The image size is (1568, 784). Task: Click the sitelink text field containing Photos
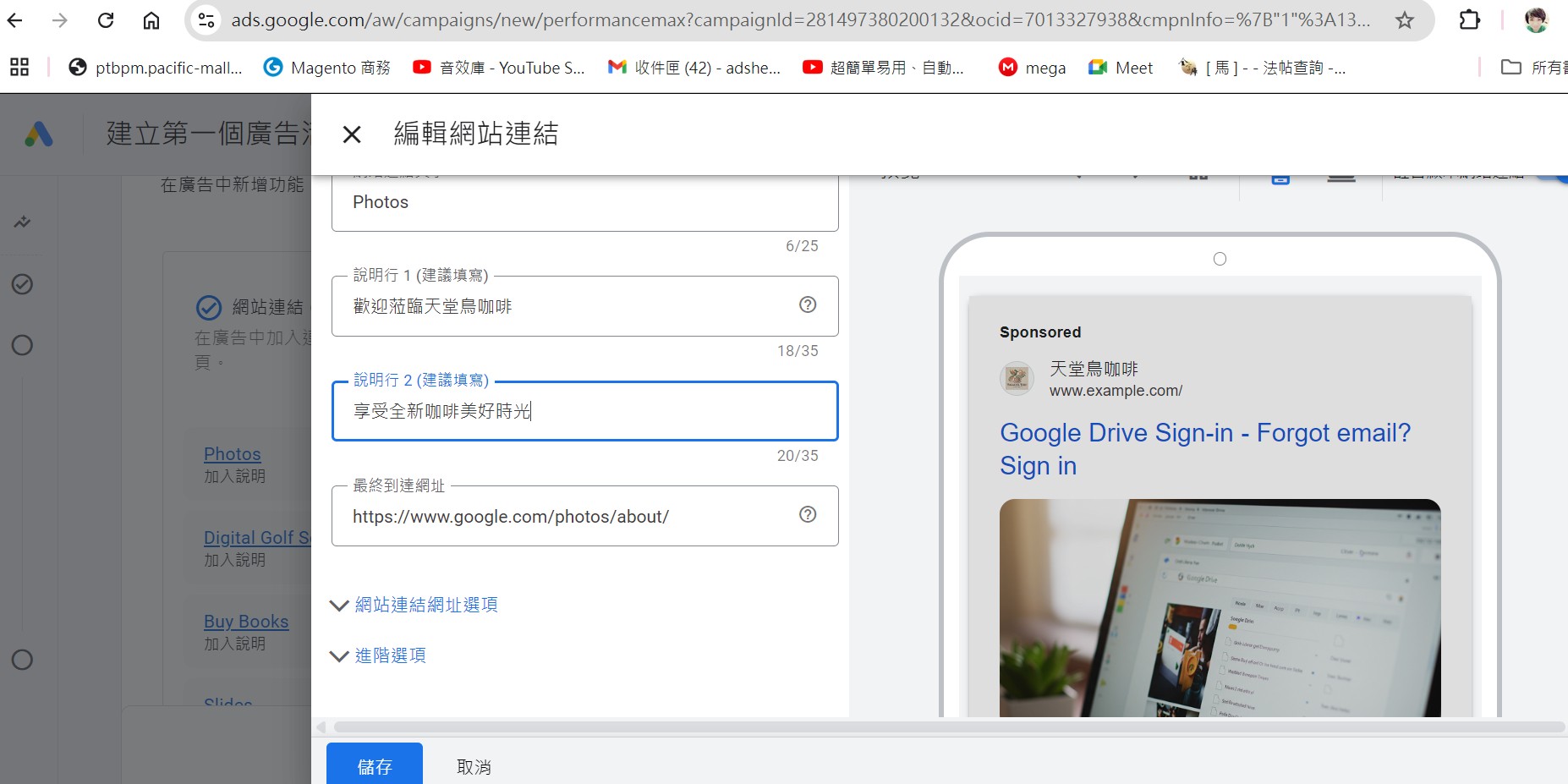pos(584,203)
